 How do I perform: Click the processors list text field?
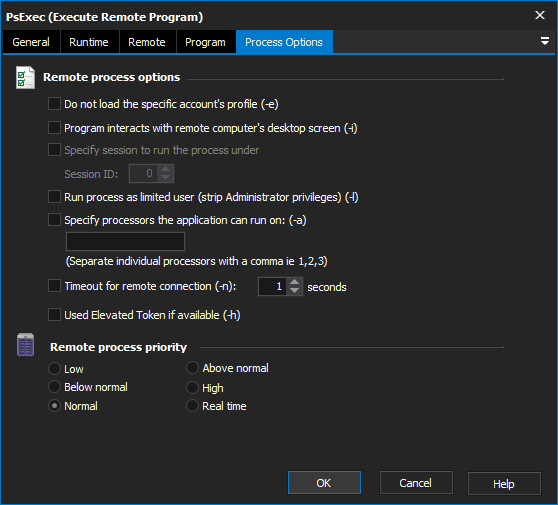[x=125, y=242]
